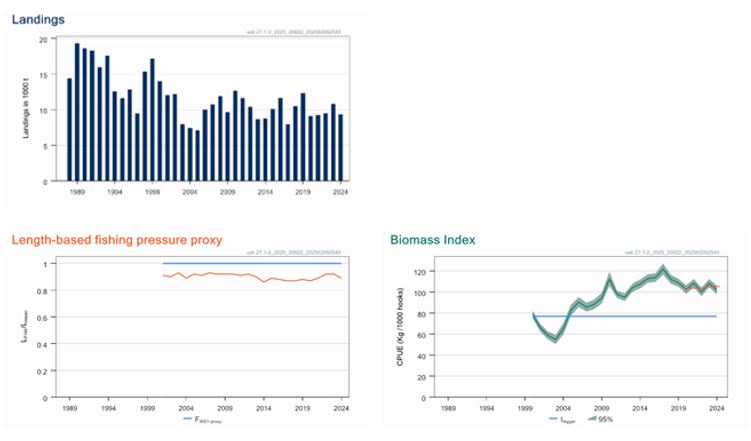751x441 pixels.
Task: Click the 1999 landings bar
Action: pyautogui.click(x=152, y=120)
